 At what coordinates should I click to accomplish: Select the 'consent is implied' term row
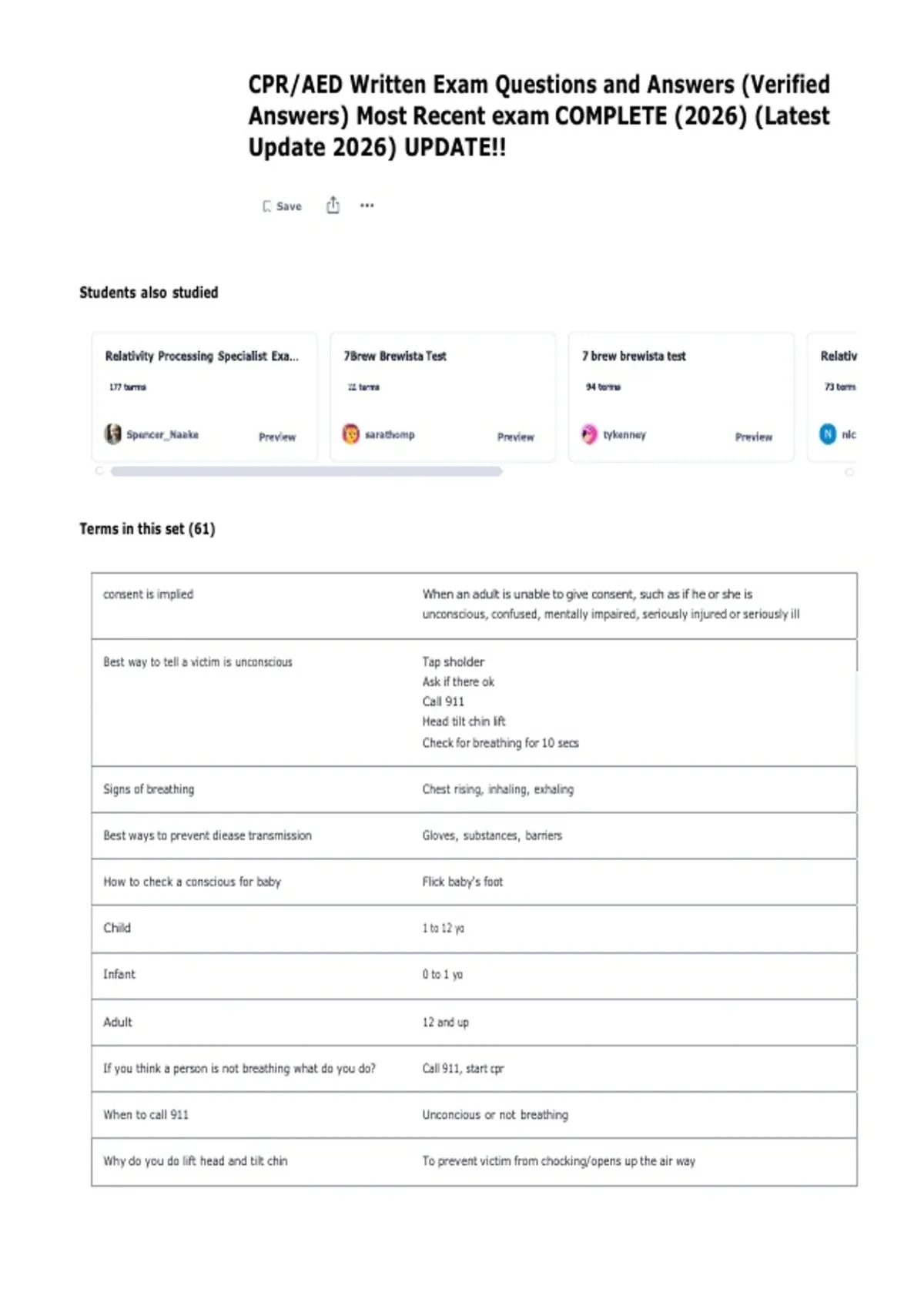474,605
